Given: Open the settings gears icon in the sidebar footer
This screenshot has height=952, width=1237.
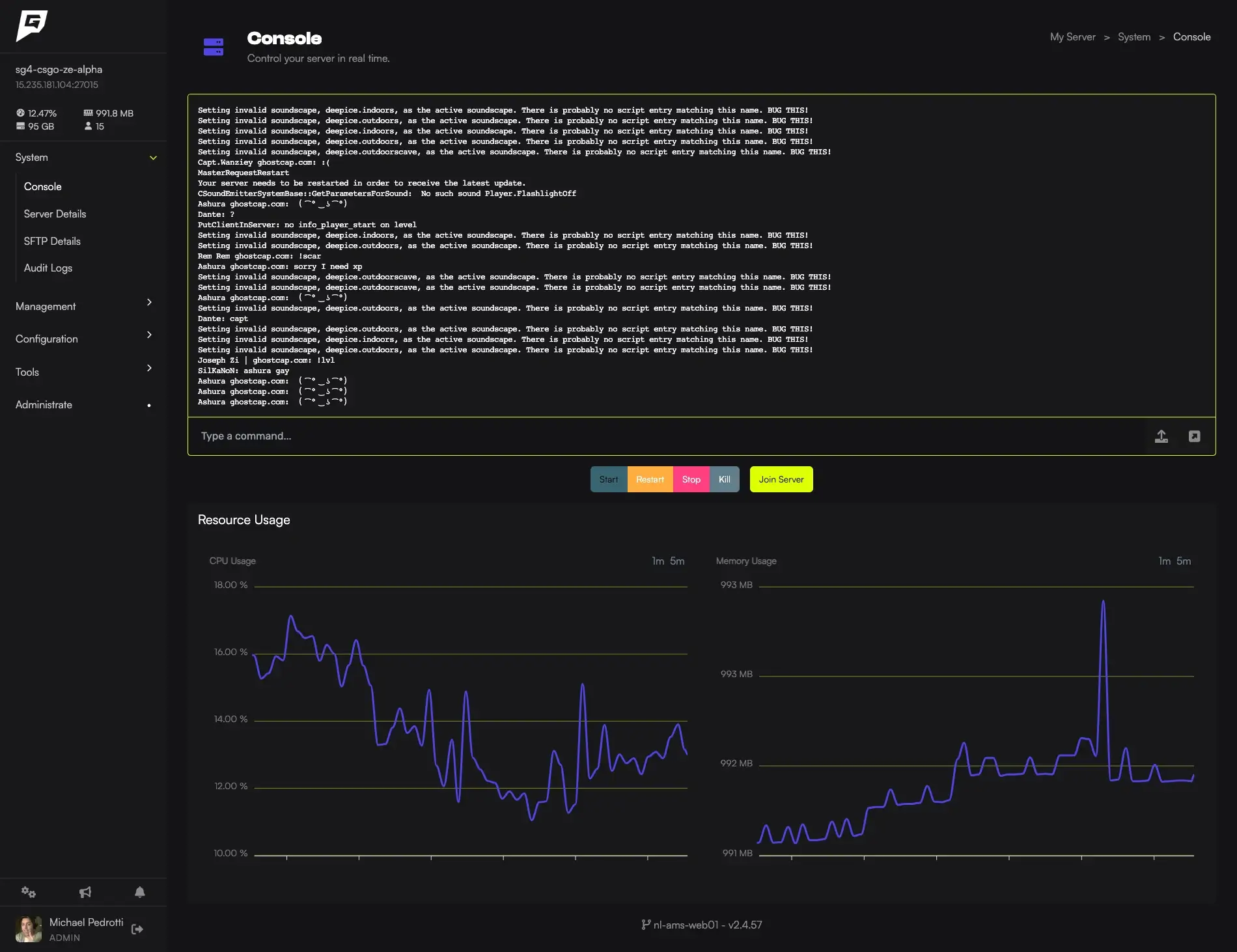Looking at the screenshot, I should tap(28, 892).
